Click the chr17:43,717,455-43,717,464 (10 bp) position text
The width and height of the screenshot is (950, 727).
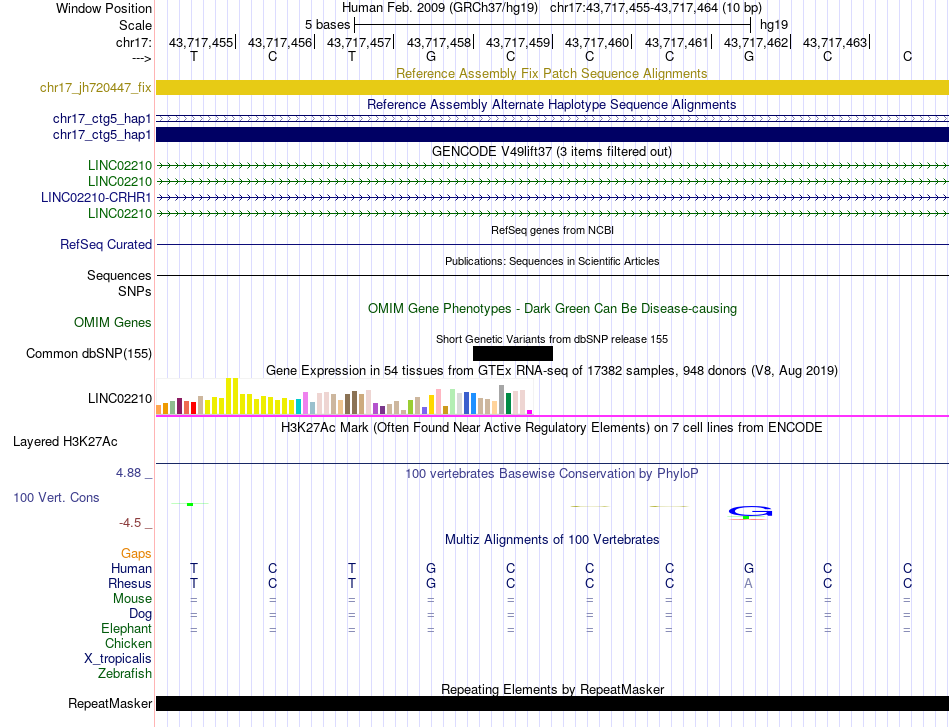656,8
